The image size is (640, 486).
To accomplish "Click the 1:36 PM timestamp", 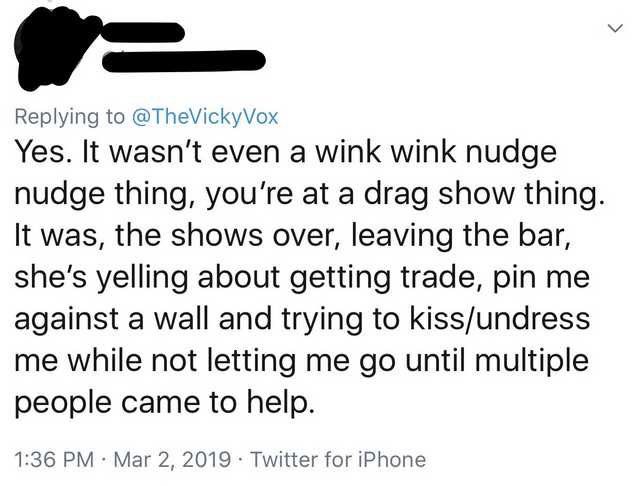I will 54,459.
